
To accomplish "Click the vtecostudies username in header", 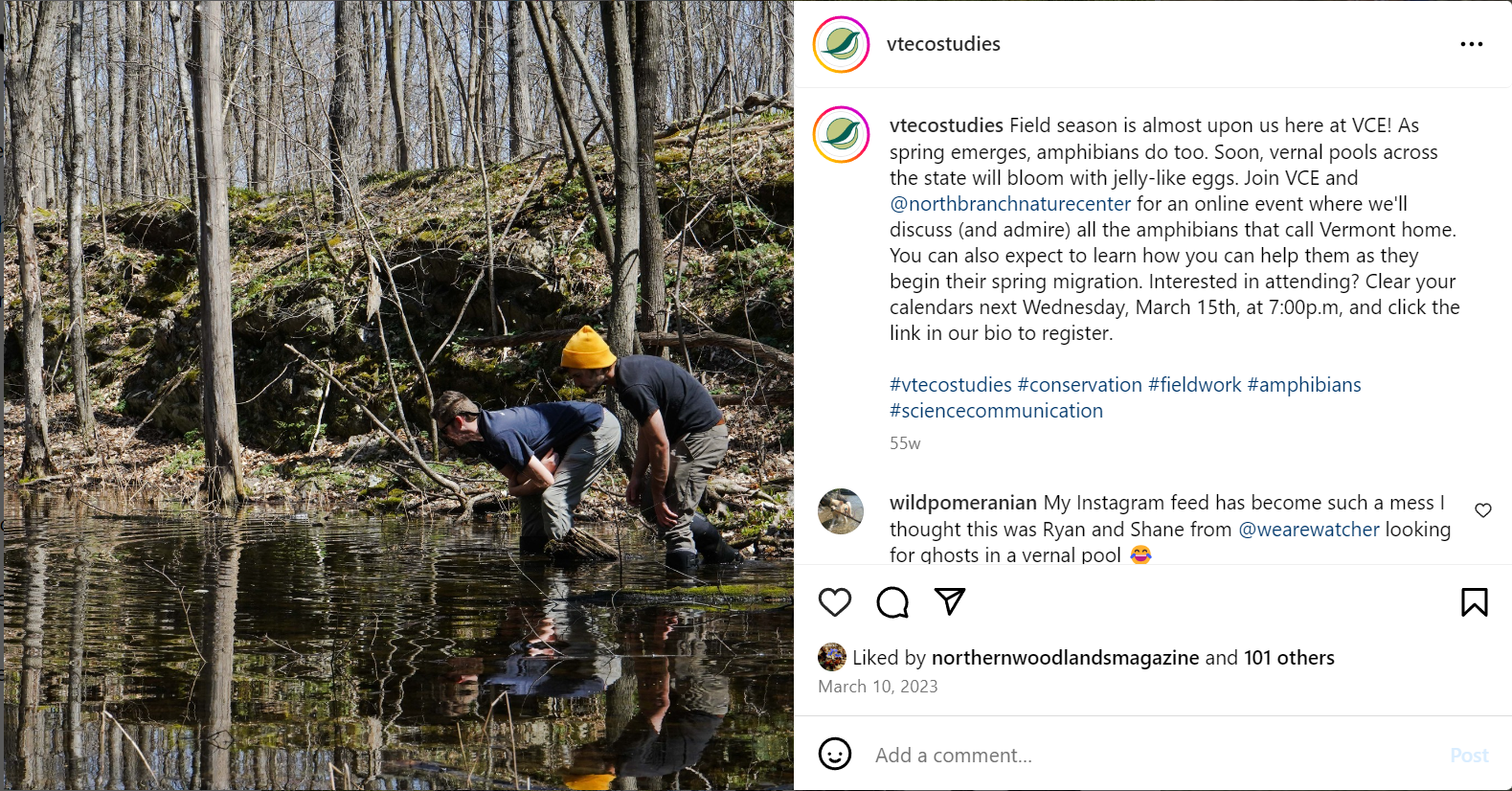I will point(943,44).
